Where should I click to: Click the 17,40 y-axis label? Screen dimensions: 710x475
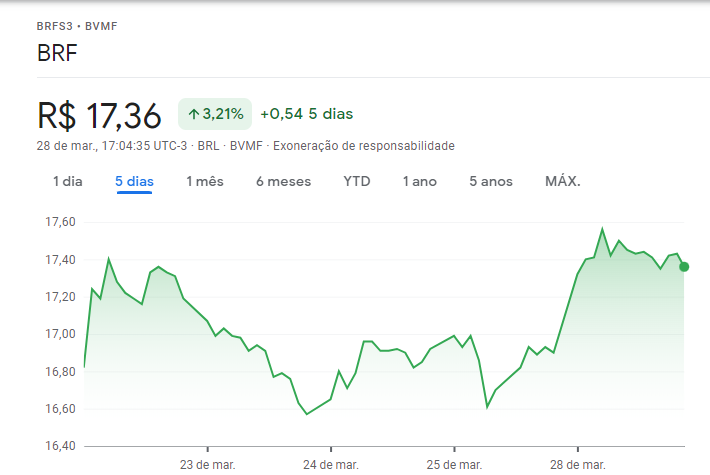point(60,259)
